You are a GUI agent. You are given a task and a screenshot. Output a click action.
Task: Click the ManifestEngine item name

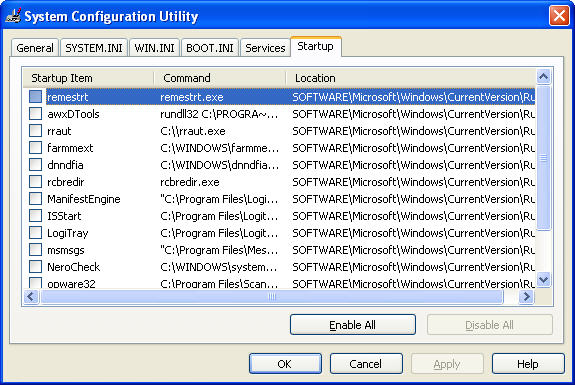(x=84, y=199)
